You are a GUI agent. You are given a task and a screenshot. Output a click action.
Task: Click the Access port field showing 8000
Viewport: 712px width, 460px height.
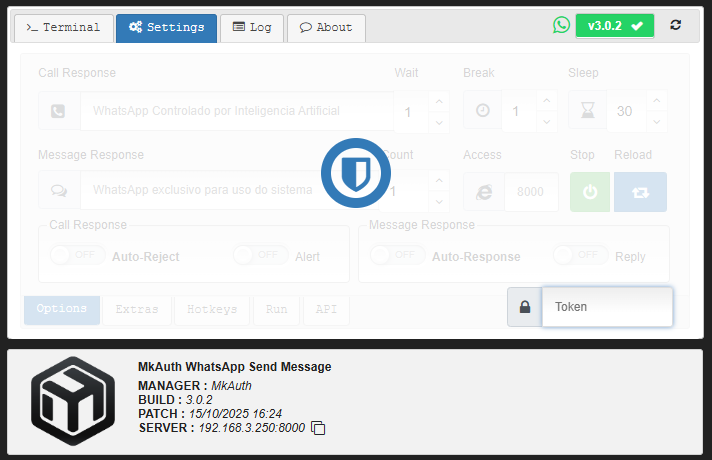[531, 192]
